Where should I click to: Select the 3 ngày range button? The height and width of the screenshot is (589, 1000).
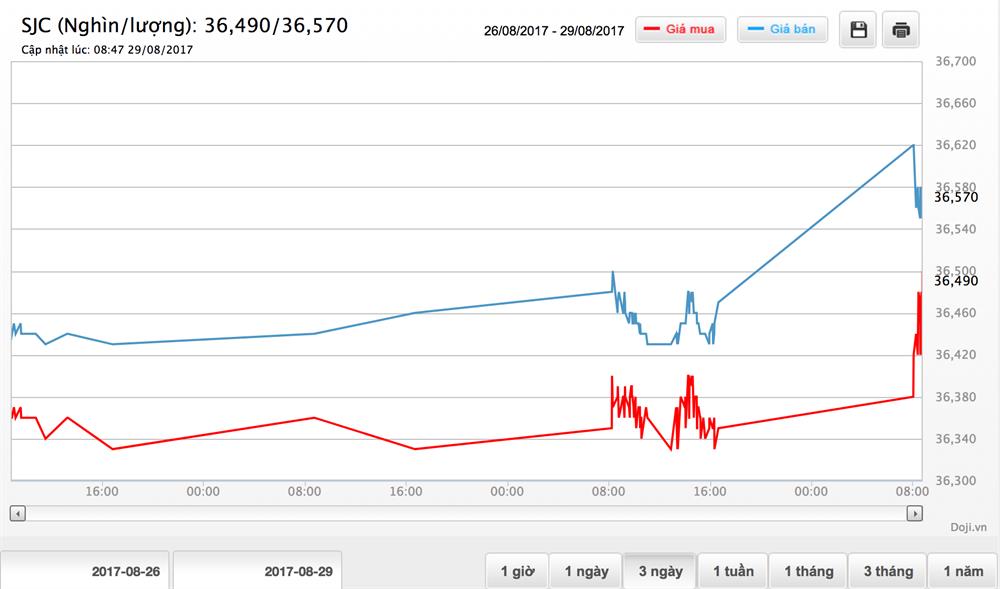coord(660,571)
